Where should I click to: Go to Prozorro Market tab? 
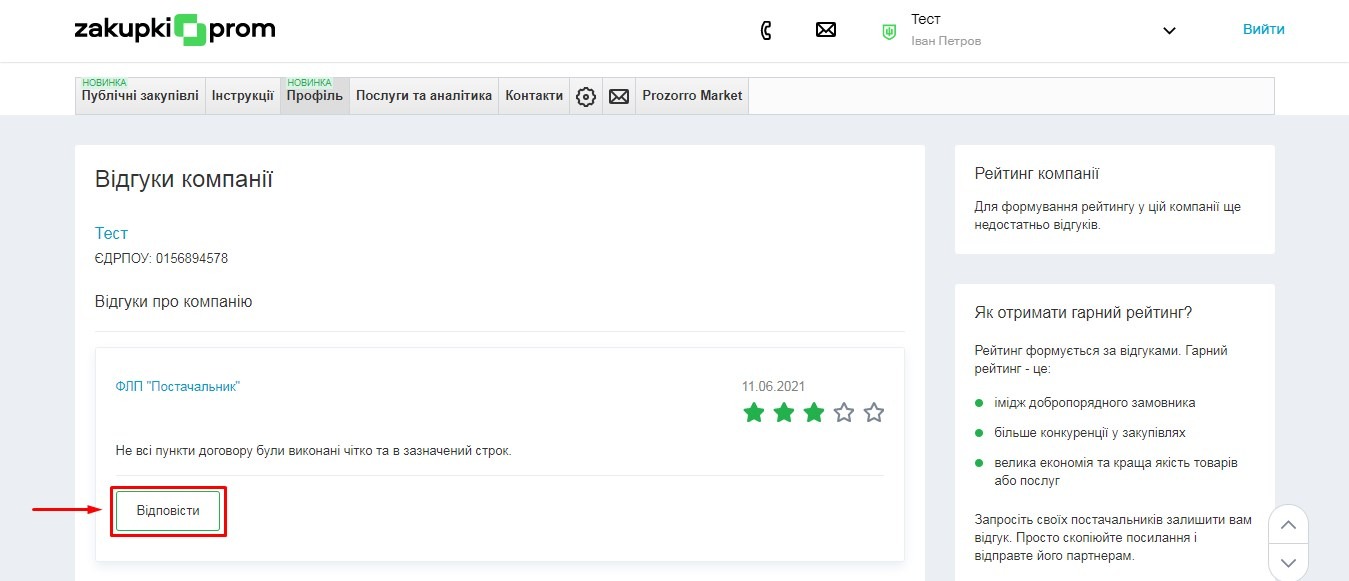coord(692,96)
